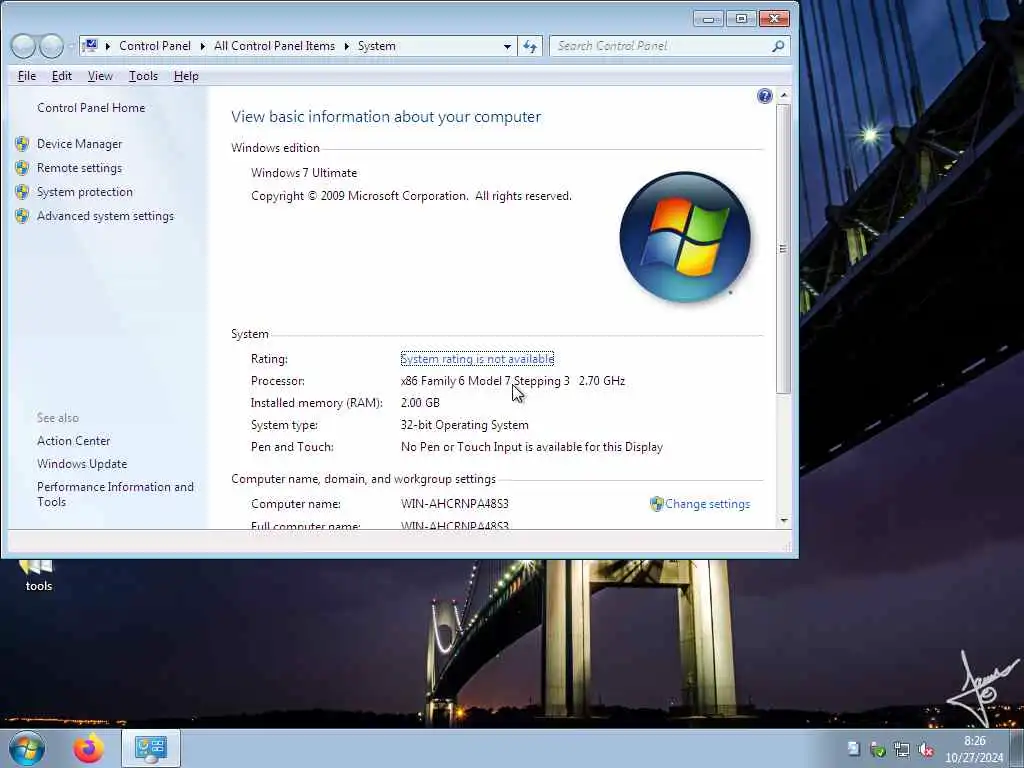Go to Control Panel Home
1024x768 pixels.
(x=91, y=108)
